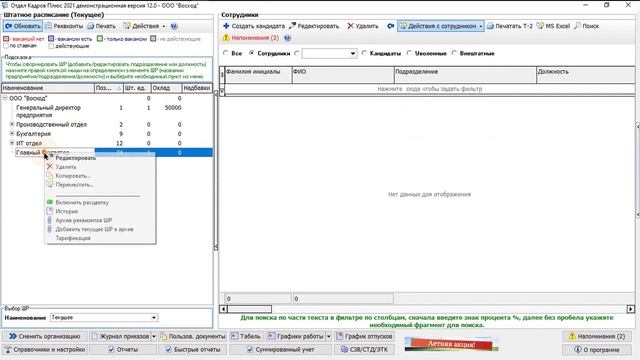Screen dimensions: 640x360
Task: Click the MS Excel export button
Action: [x=553, y=26]
